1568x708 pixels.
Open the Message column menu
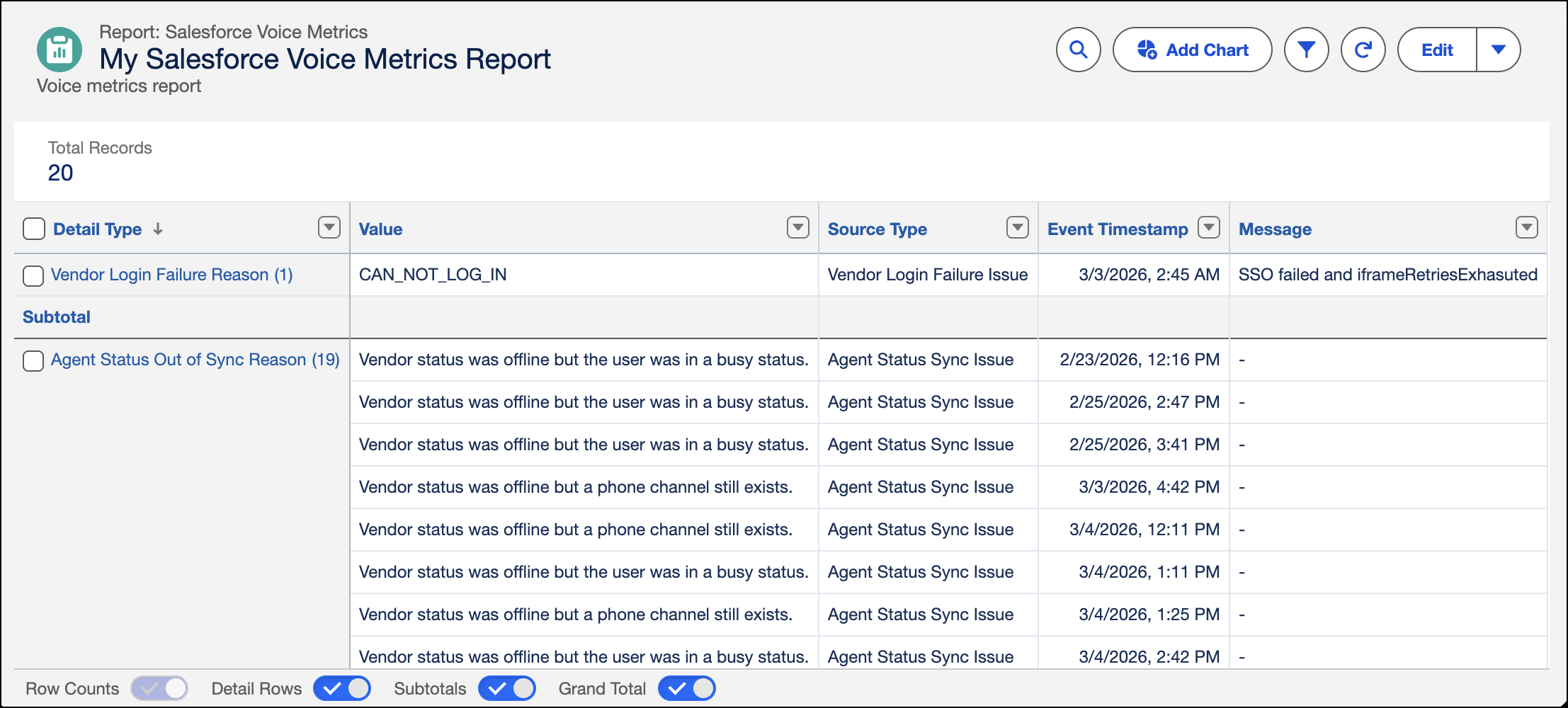(1527, 227)
